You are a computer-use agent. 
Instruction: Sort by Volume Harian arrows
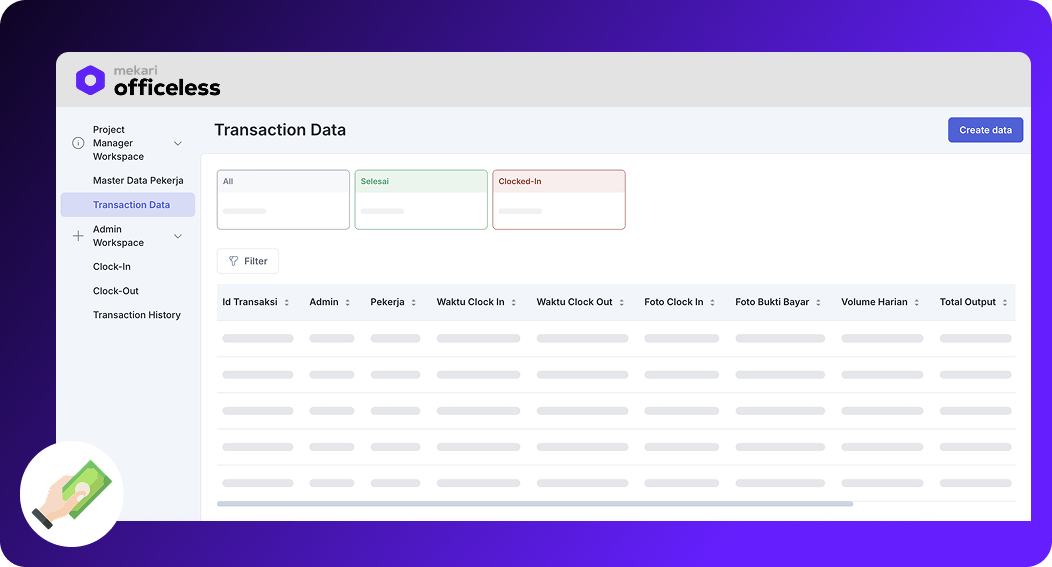(916, 303)
